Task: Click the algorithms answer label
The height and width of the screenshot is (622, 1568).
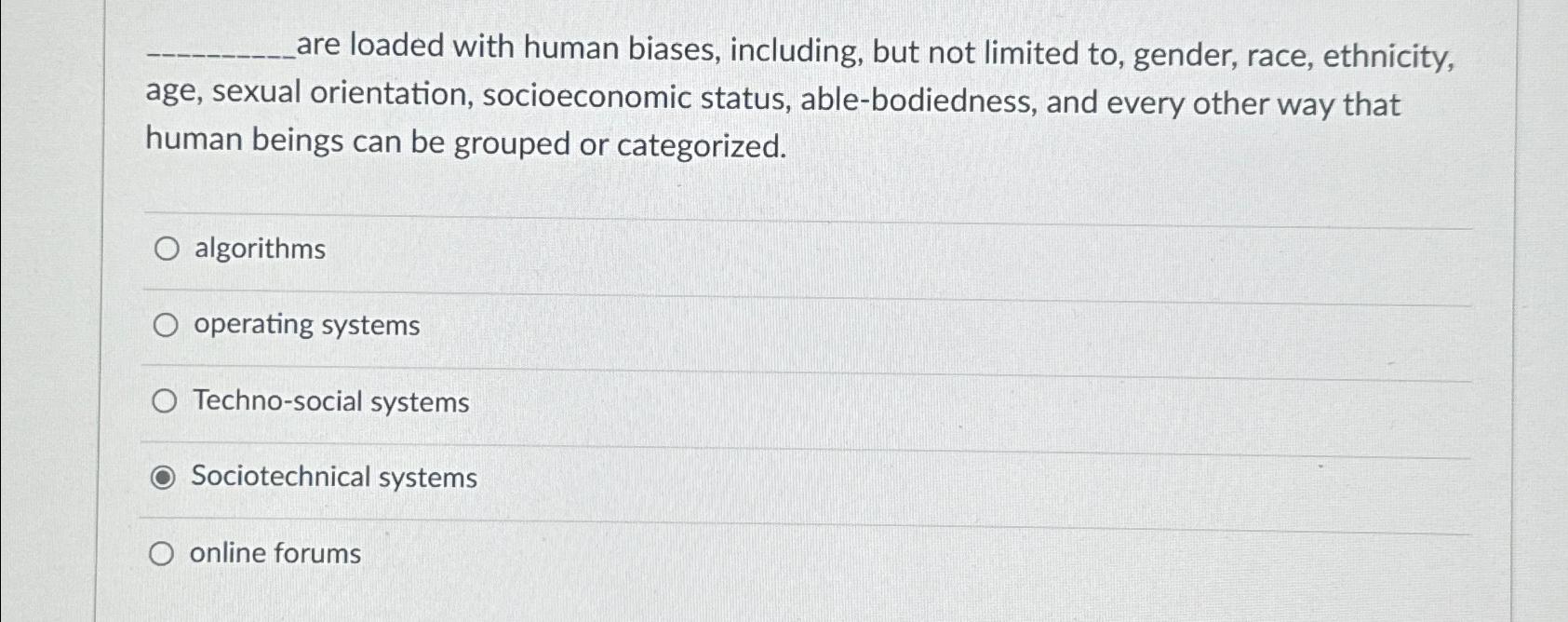Action: 258,248
